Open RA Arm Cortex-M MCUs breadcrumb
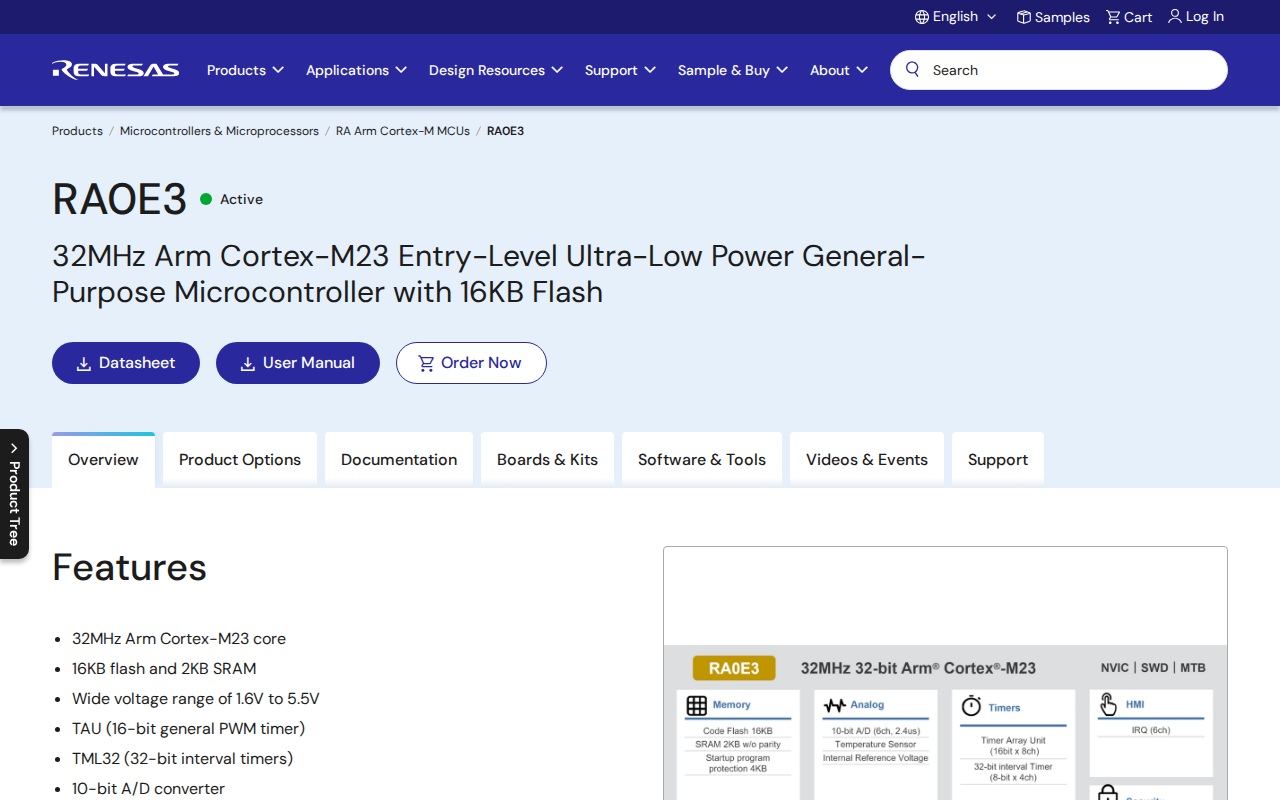1280x800 pixels. 403,131
